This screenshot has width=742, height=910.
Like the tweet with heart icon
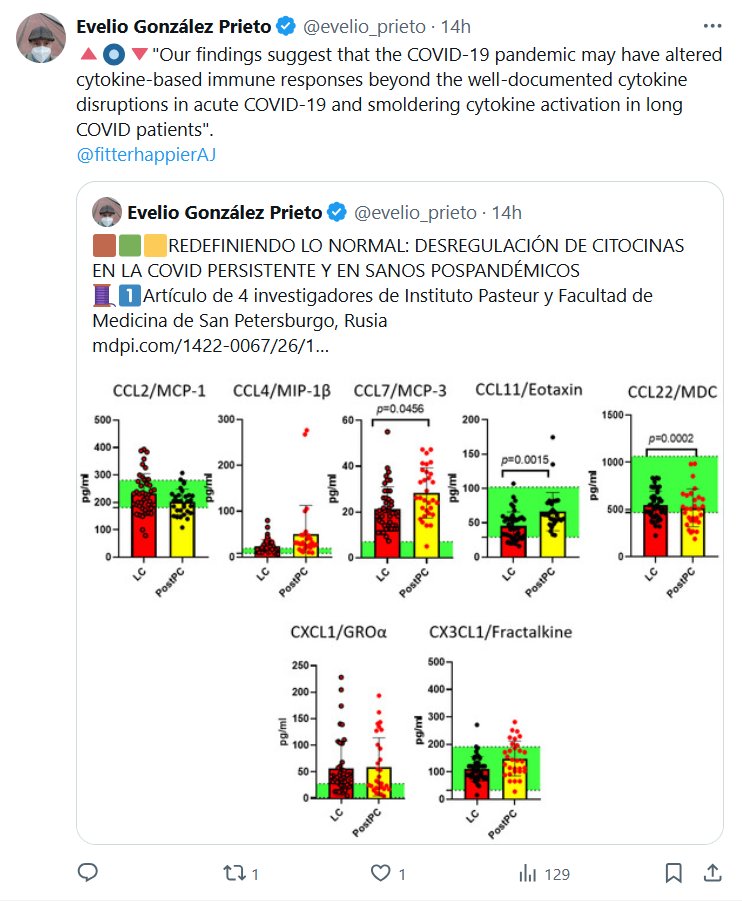coord(380,873)
